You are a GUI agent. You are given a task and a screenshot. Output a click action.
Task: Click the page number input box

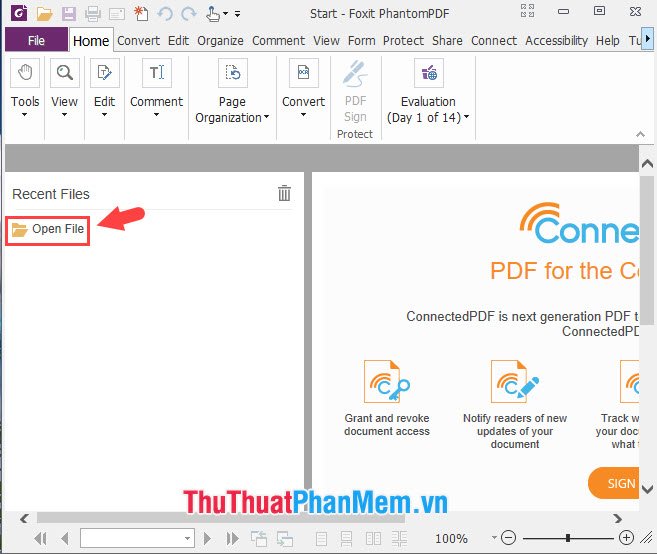[137, 538]
